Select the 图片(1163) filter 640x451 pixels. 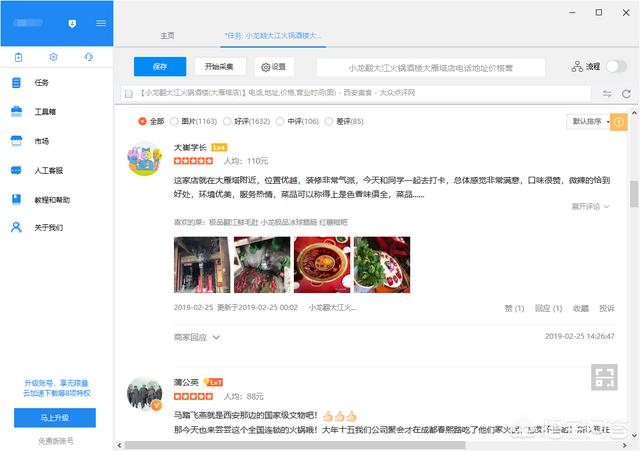coord(194,121)
